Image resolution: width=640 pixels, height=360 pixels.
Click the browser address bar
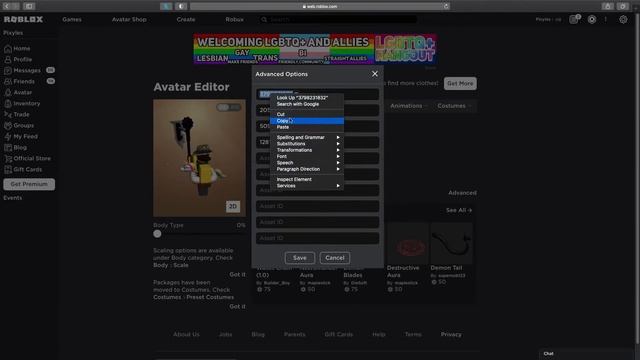(x=320, y=6)
